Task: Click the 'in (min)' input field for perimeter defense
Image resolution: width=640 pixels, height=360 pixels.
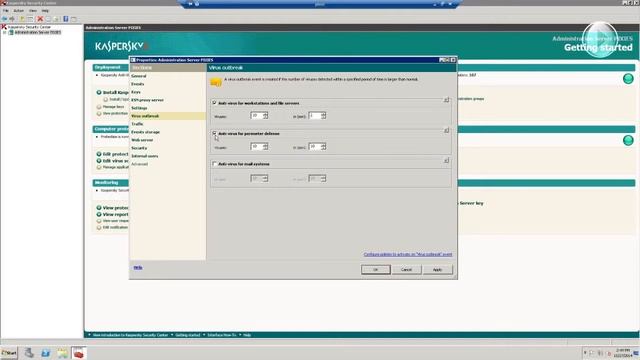Action: coord(315,147)
